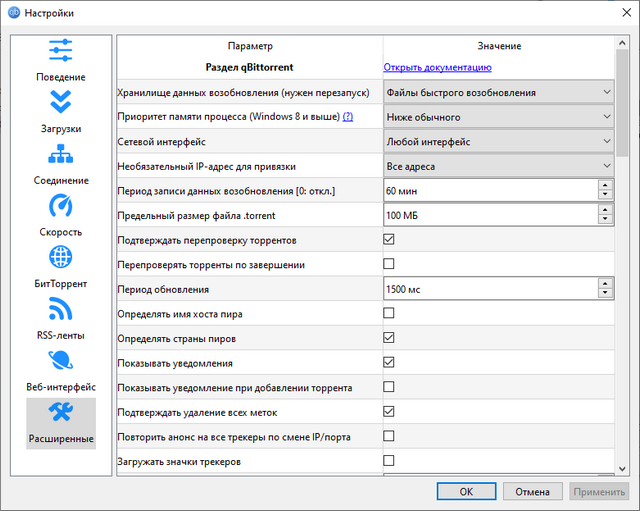Click the Параметр column header
The width and height of the screenshot is (640, 511).
(249, 46)
